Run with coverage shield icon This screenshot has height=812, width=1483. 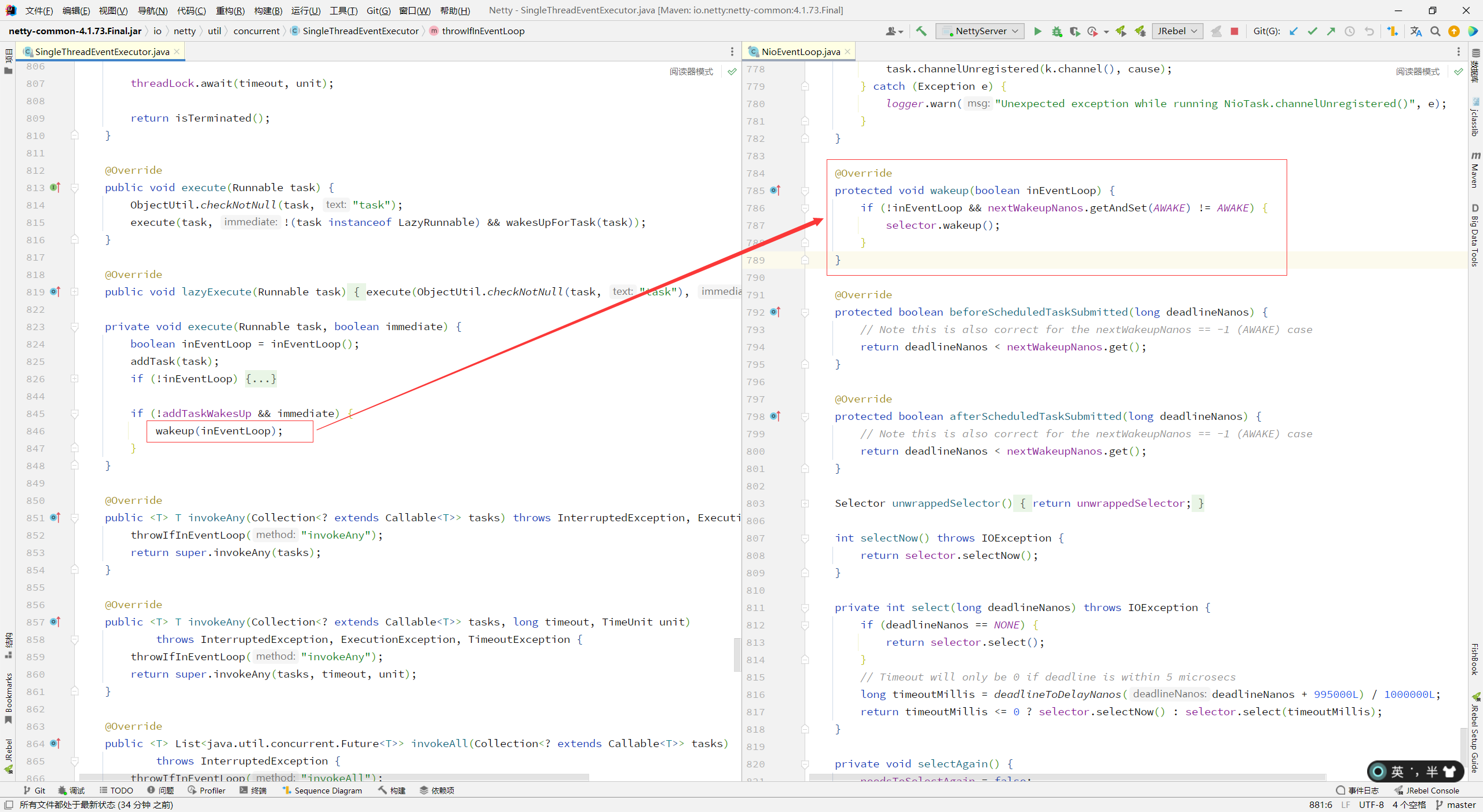click(1075, 31)
